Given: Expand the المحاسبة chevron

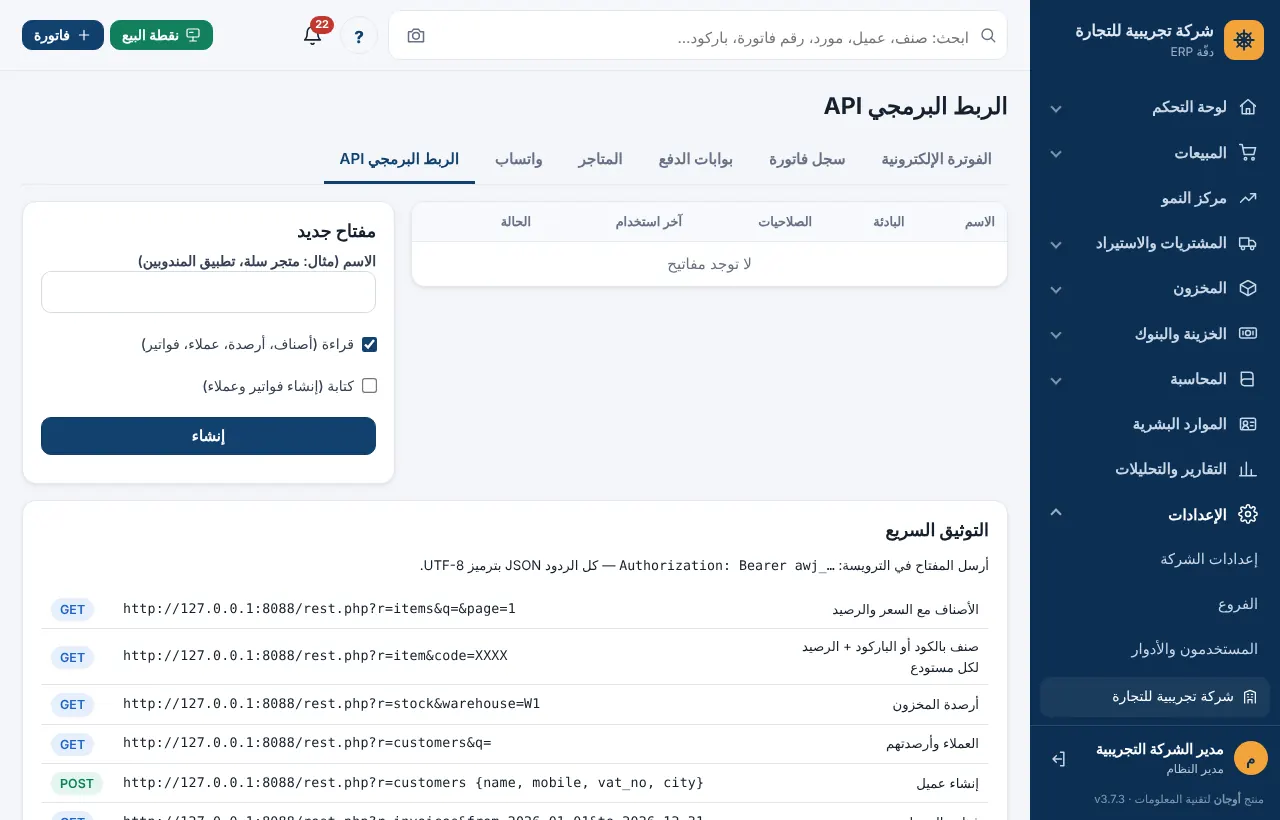Looking at the screenshot, I should point(1056,380).
